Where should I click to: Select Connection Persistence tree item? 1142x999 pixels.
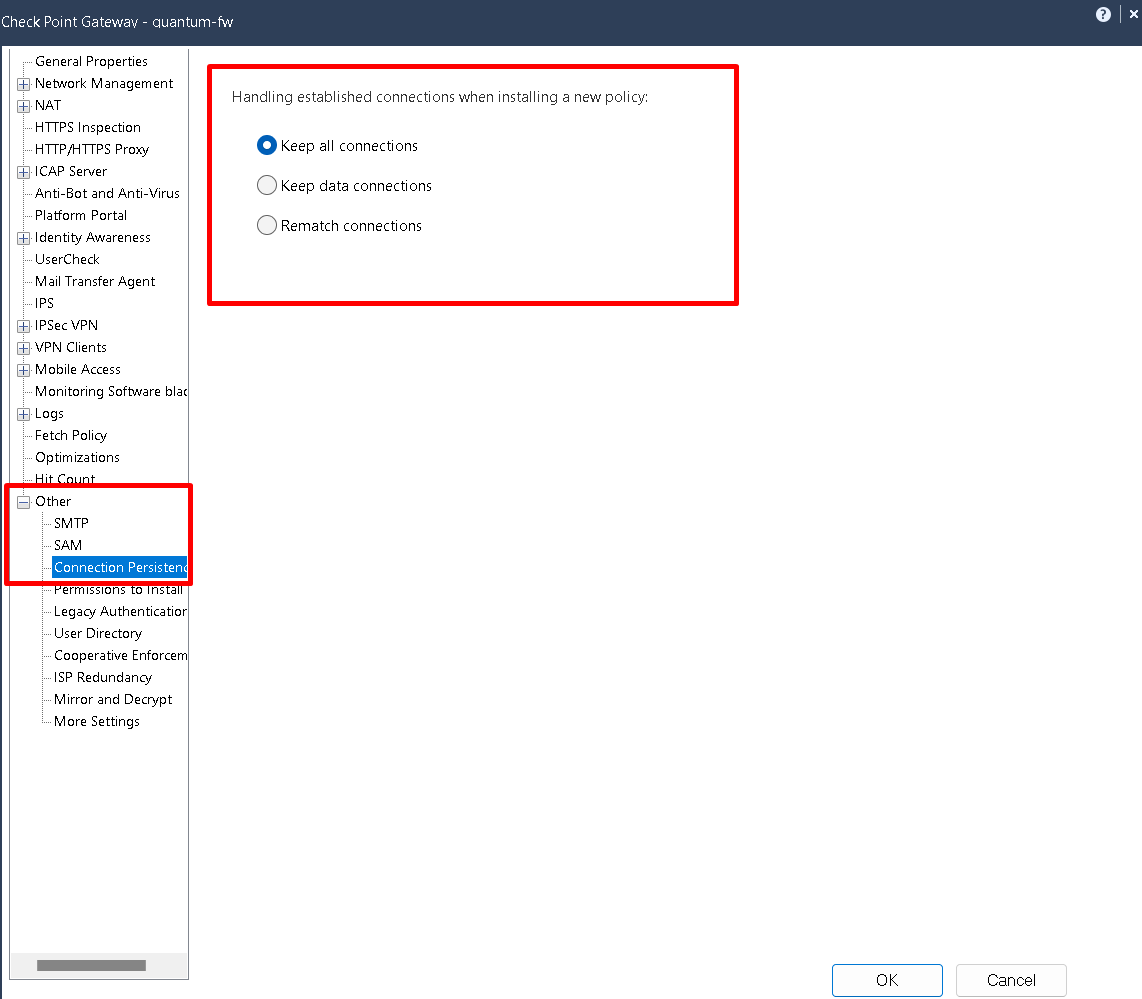point(120,567)
